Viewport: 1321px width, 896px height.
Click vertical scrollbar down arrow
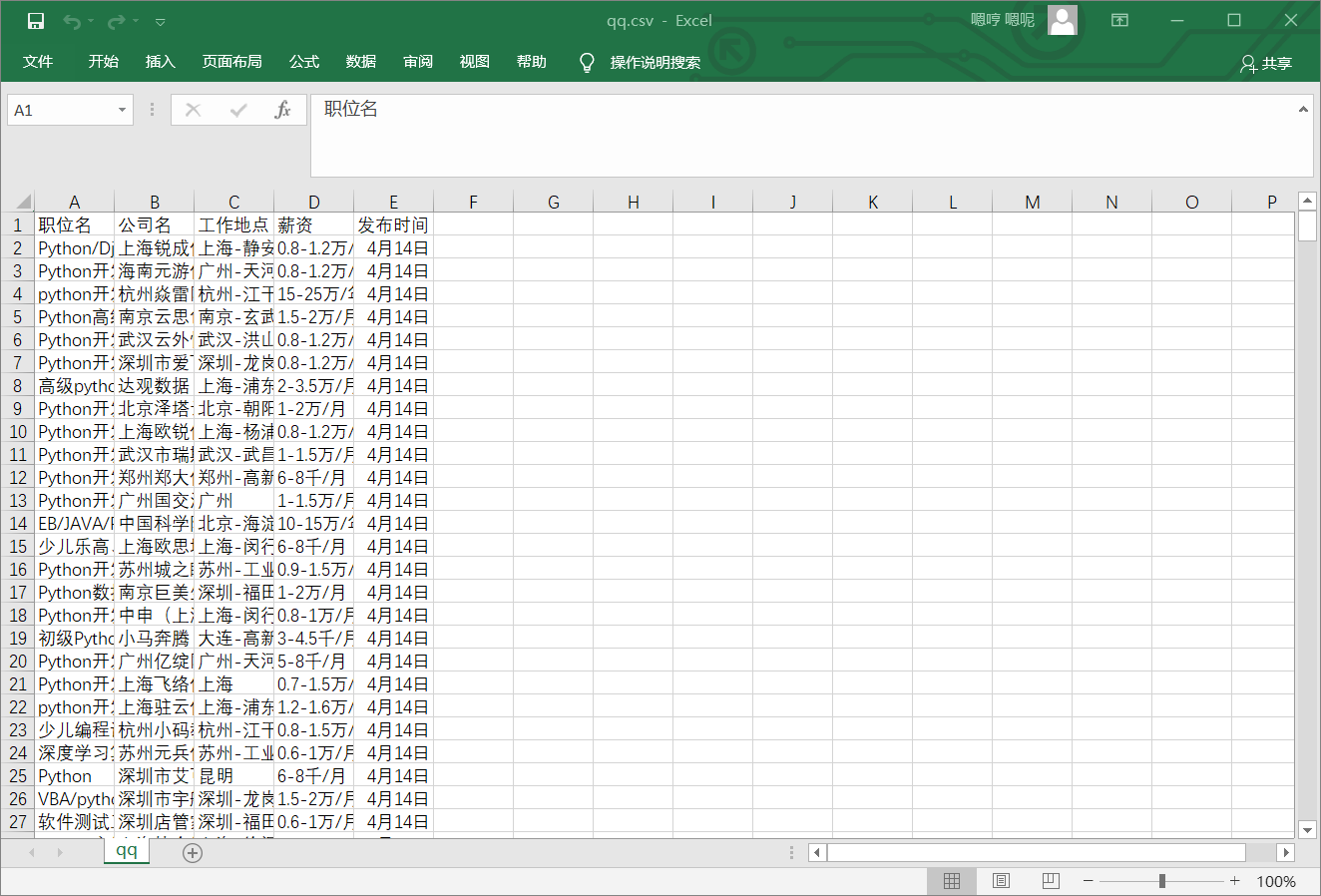(x=1308, y=829)
